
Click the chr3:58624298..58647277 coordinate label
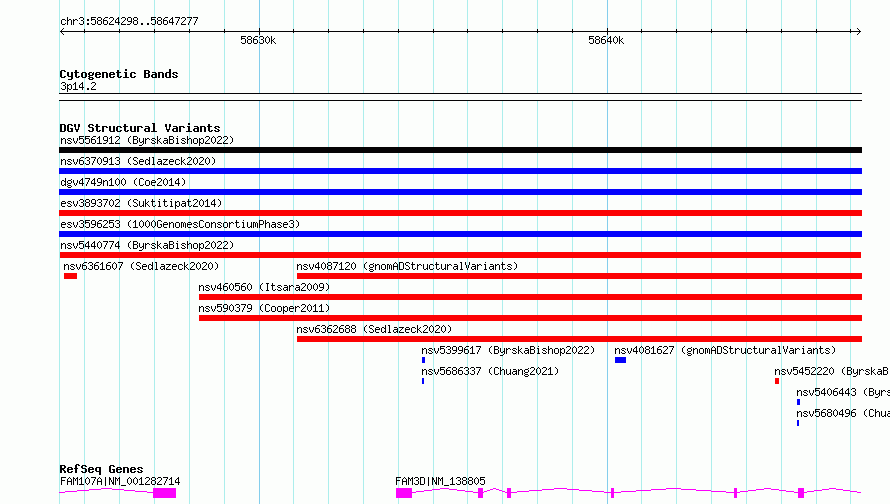pyautogui.click(x=129, y=21)
